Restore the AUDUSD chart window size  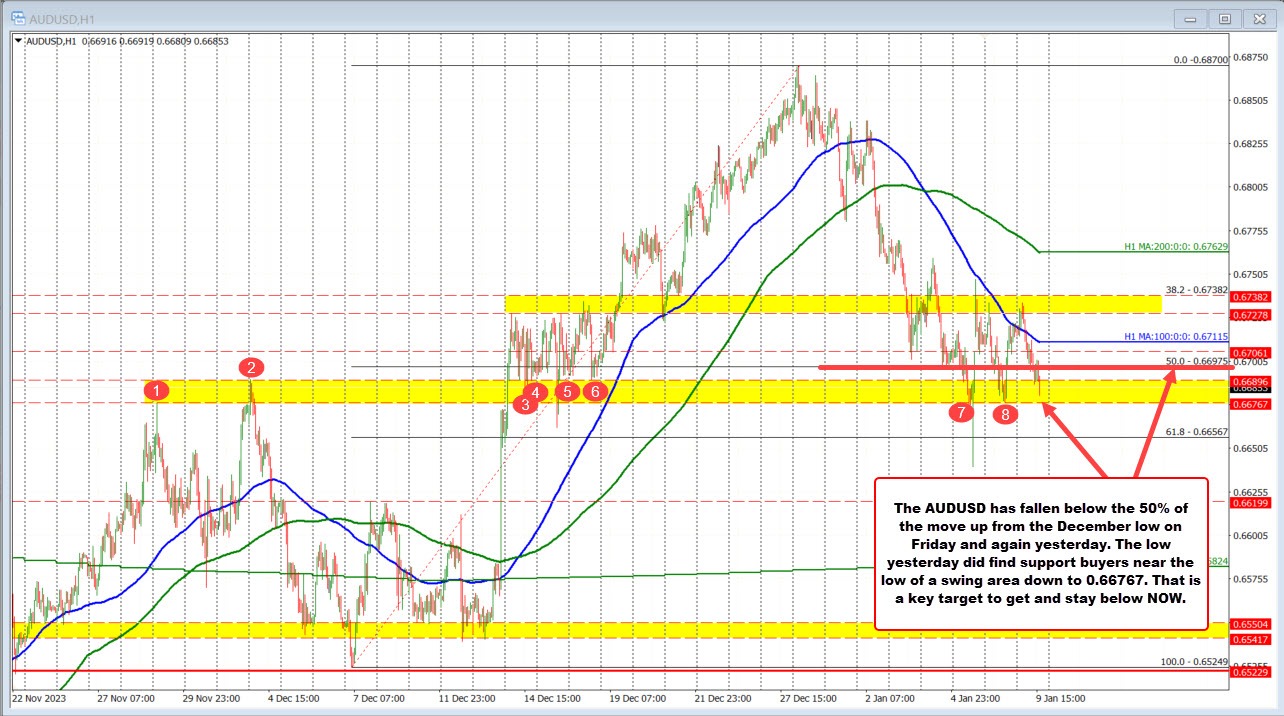[x=1224, y=17]
